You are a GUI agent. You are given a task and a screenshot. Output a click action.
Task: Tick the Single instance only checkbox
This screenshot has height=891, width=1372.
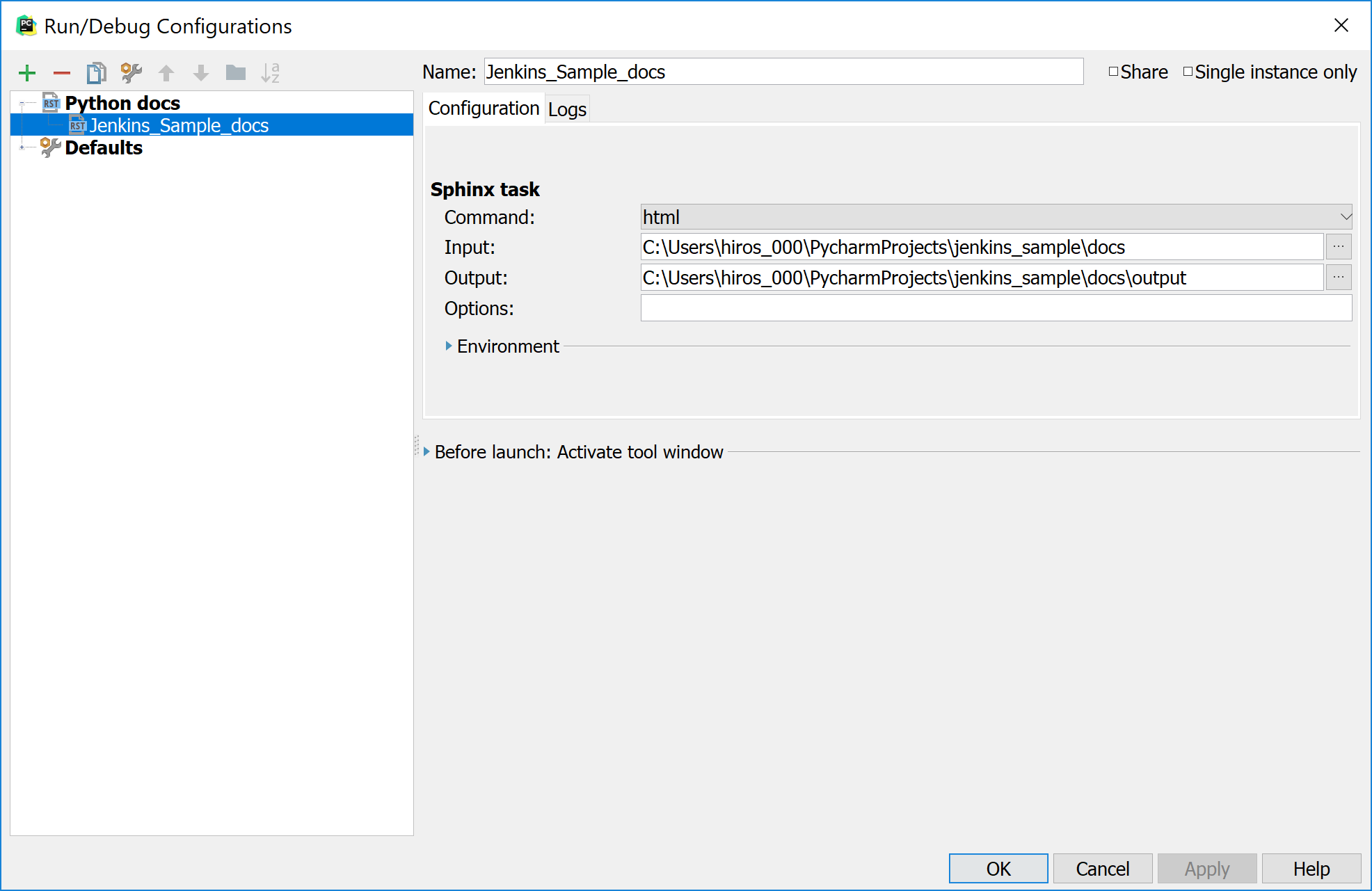pos(1188,72)
